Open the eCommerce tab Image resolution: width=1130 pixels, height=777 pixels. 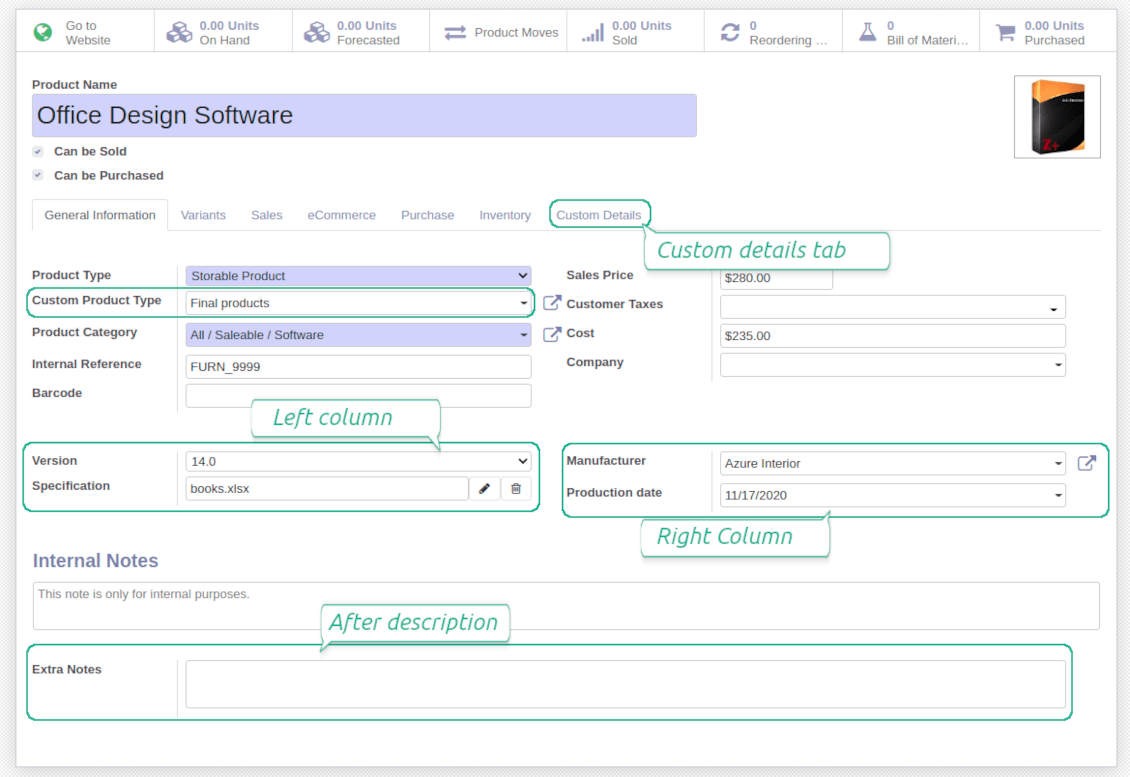point(341,214)
